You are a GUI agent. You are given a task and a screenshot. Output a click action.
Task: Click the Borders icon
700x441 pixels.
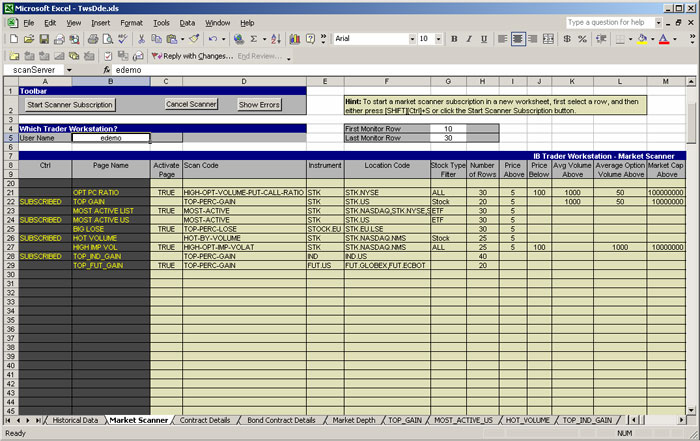pyautogui.click(x=620, y=39)
